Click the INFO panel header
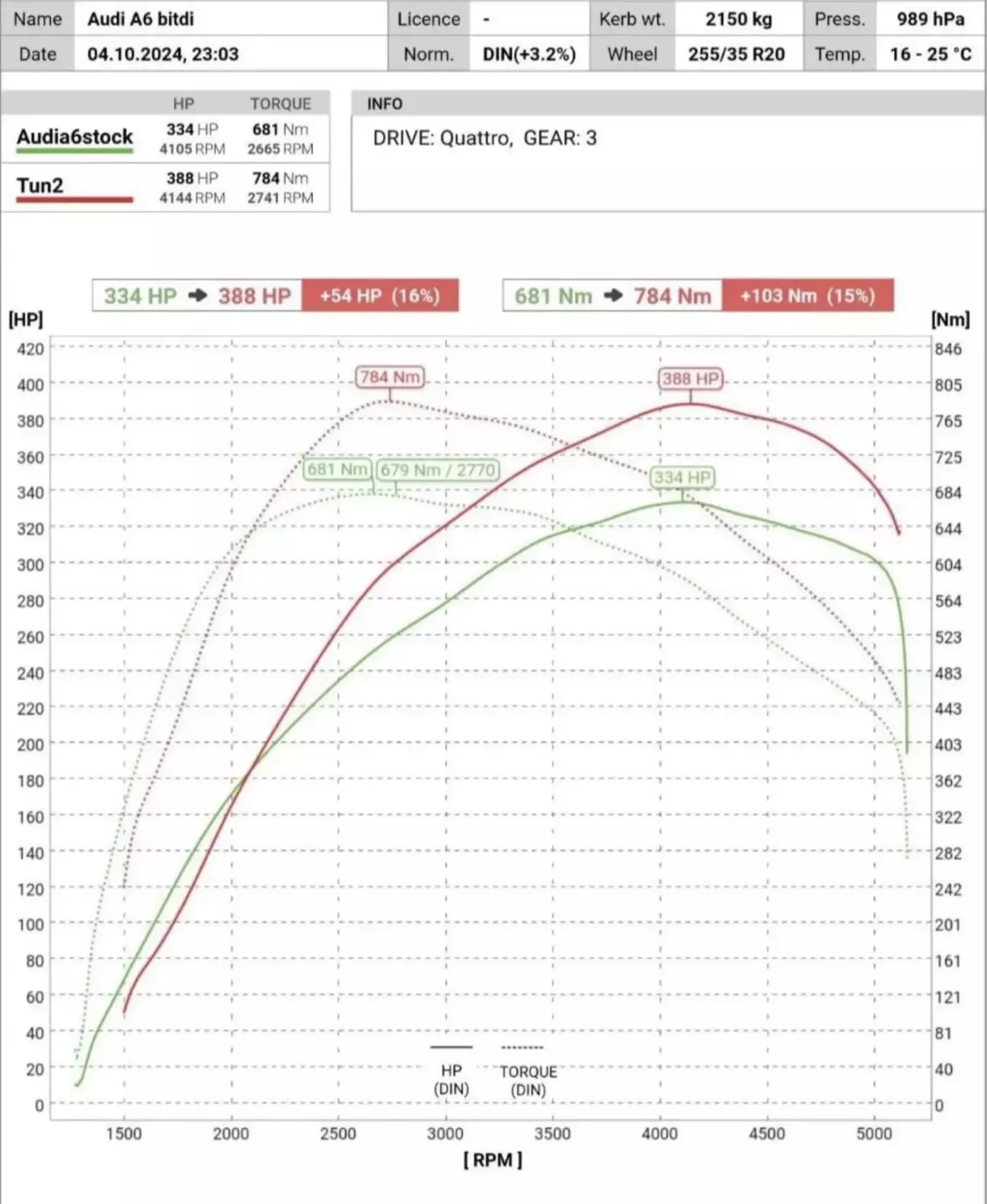The image size is (987, 1204). 668,104
